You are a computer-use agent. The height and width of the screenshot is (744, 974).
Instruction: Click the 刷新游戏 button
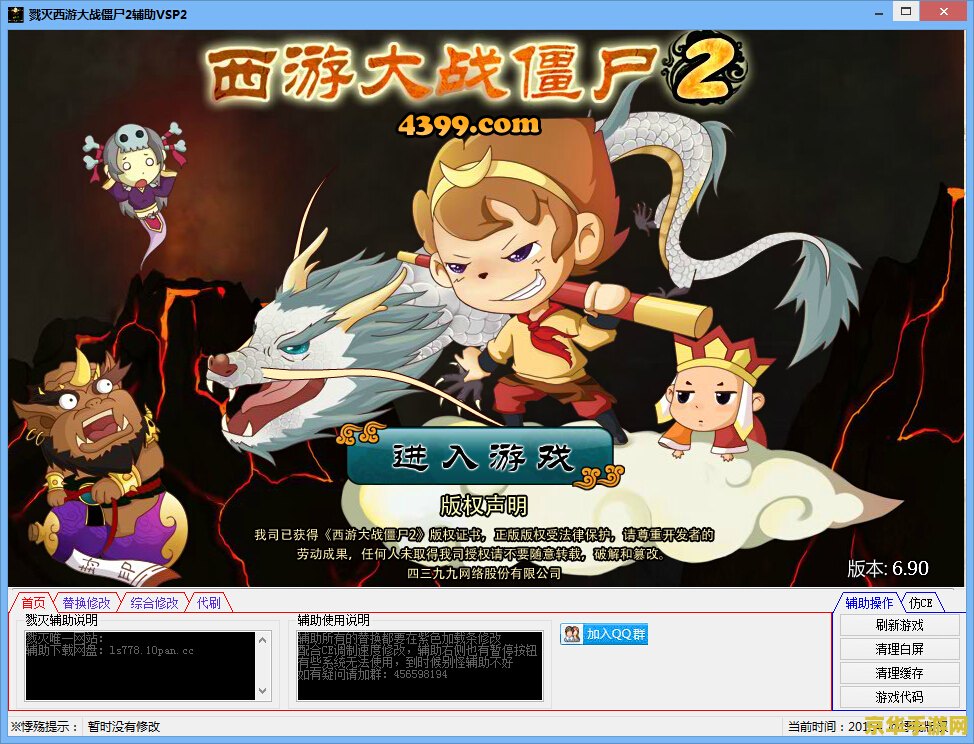[899, 625]
